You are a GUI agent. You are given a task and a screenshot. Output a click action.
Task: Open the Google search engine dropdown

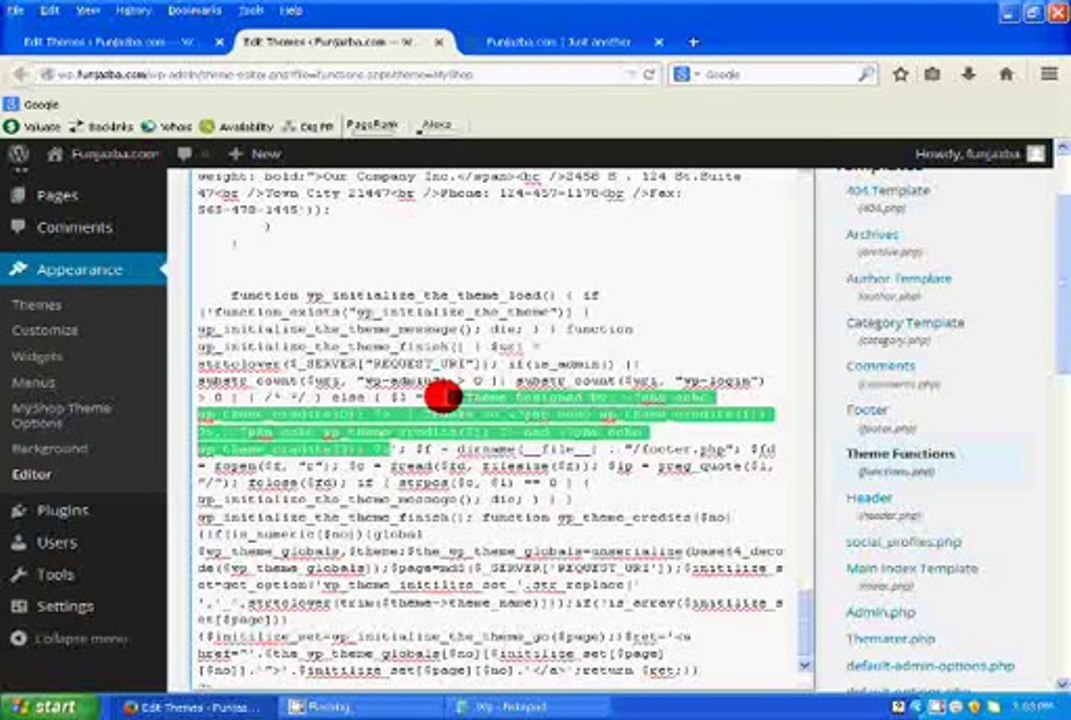[685, 74]
